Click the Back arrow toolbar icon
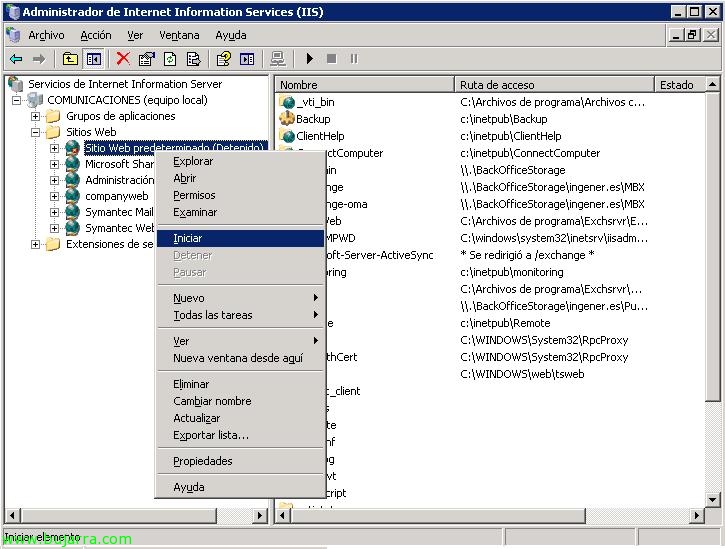The height and width of the screenshot is (549, 725). click(16, 59)
